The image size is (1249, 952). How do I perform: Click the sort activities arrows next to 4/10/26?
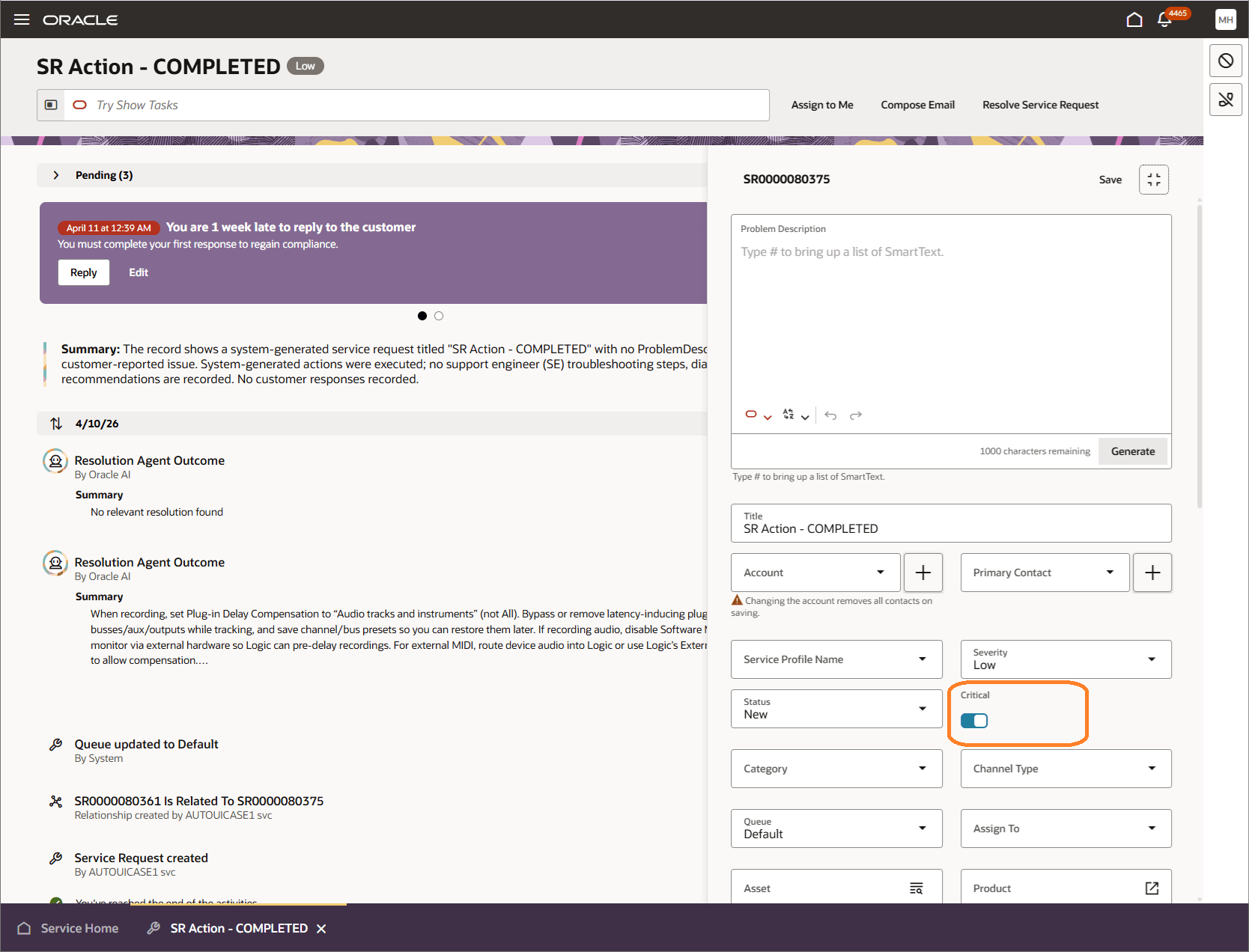click(x=56, y=424)
